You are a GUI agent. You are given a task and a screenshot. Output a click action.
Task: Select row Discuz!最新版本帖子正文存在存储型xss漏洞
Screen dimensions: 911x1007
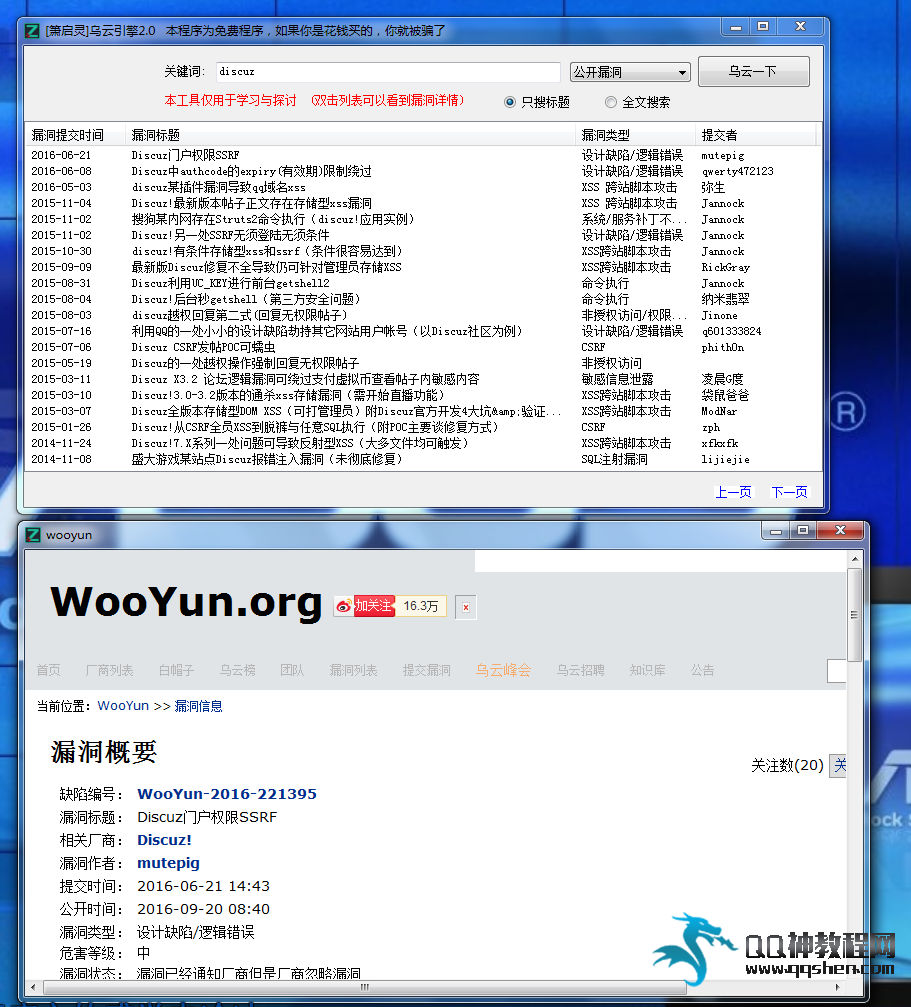[423, 204]
